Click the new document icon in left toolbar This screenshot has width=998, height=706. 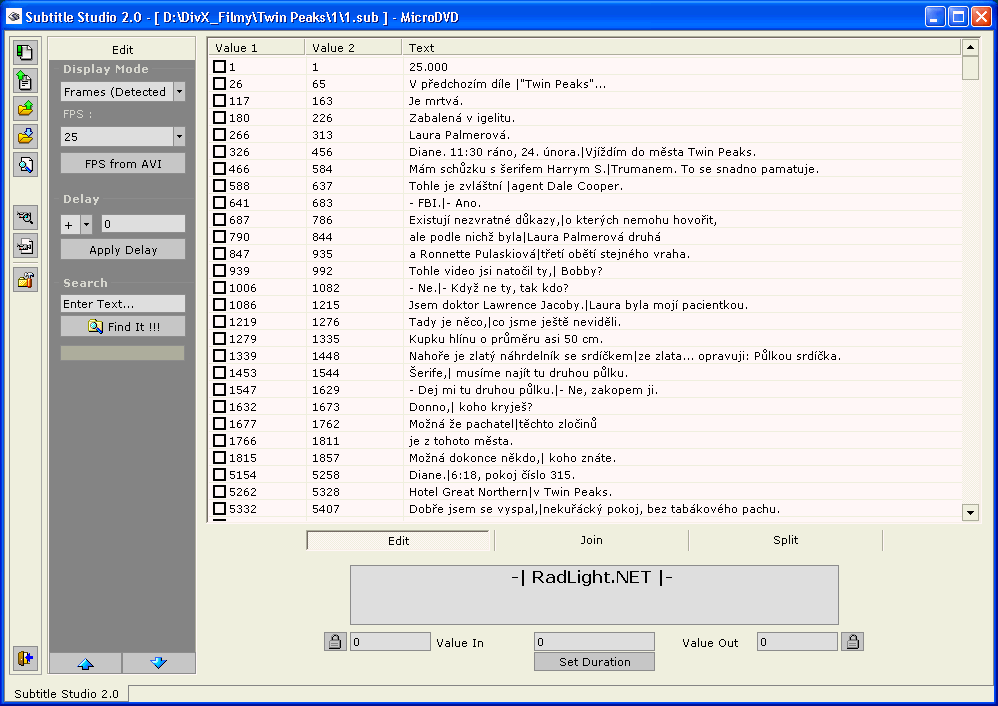(x=25, y=52)
